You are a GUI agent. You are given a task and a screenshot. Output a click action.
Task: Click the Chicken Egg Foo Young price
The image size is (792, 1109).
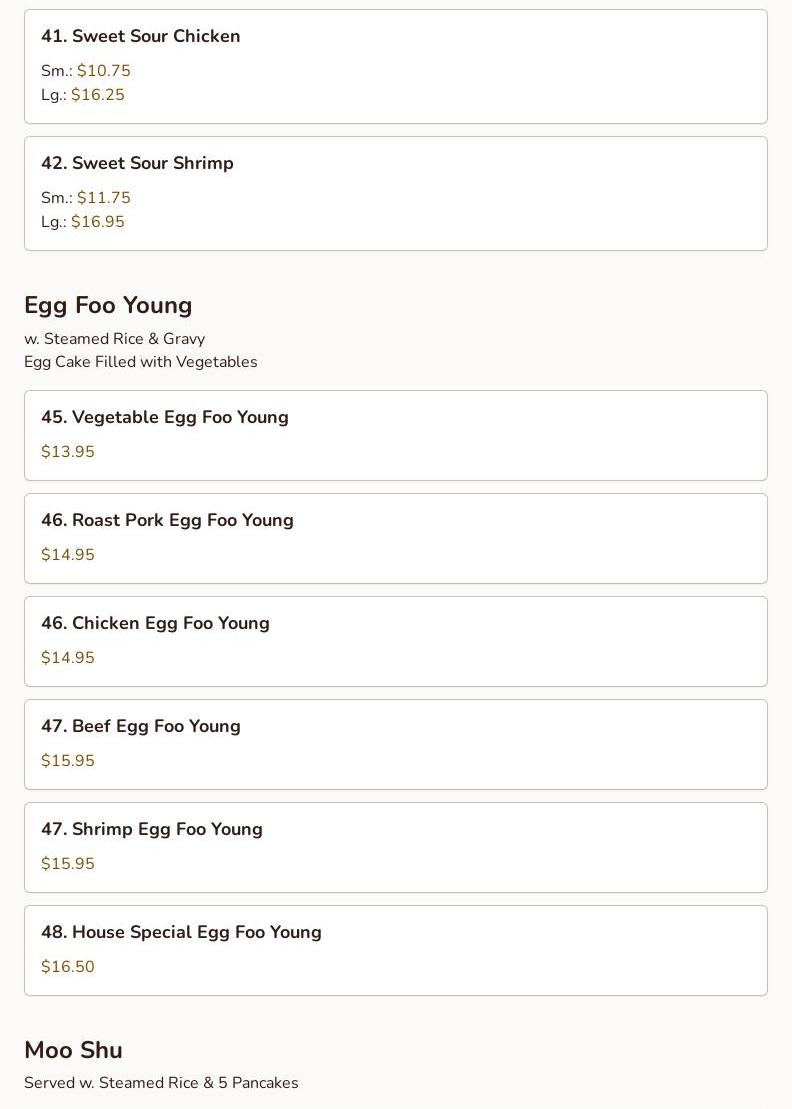point(68,658)
